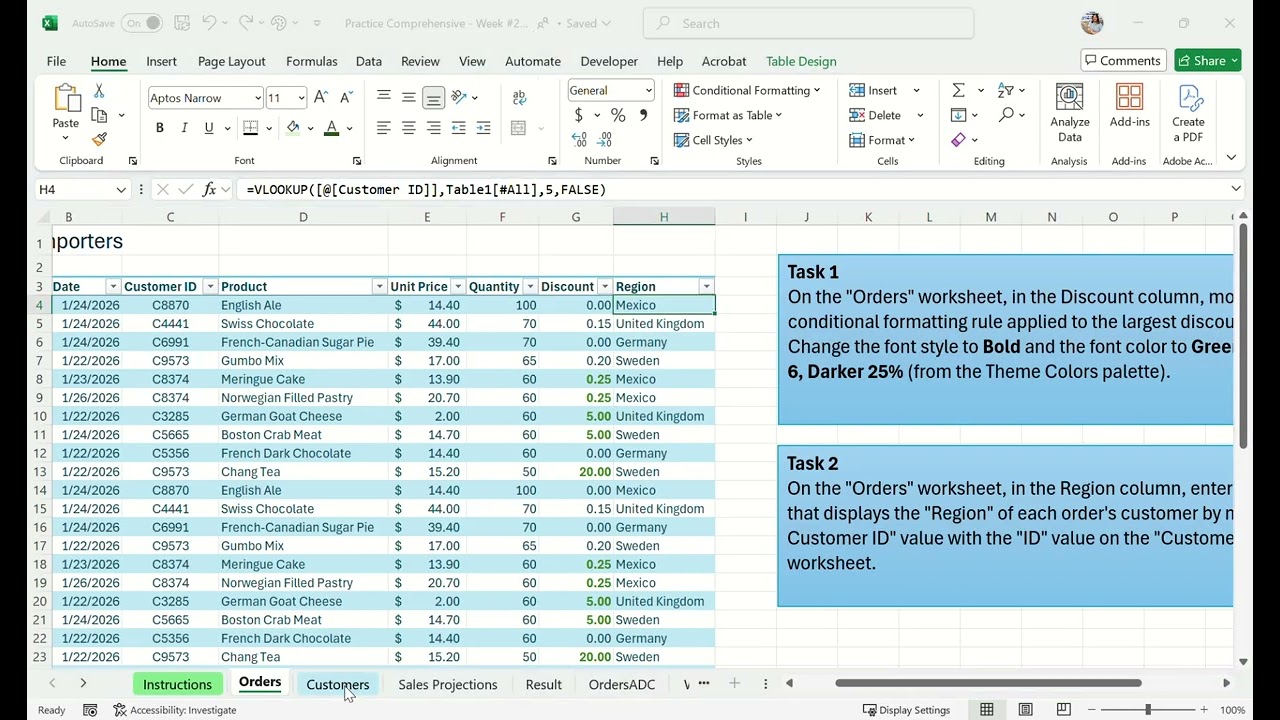
Task: Expand Conditional Formatting menu
Action: click(747, 90)
